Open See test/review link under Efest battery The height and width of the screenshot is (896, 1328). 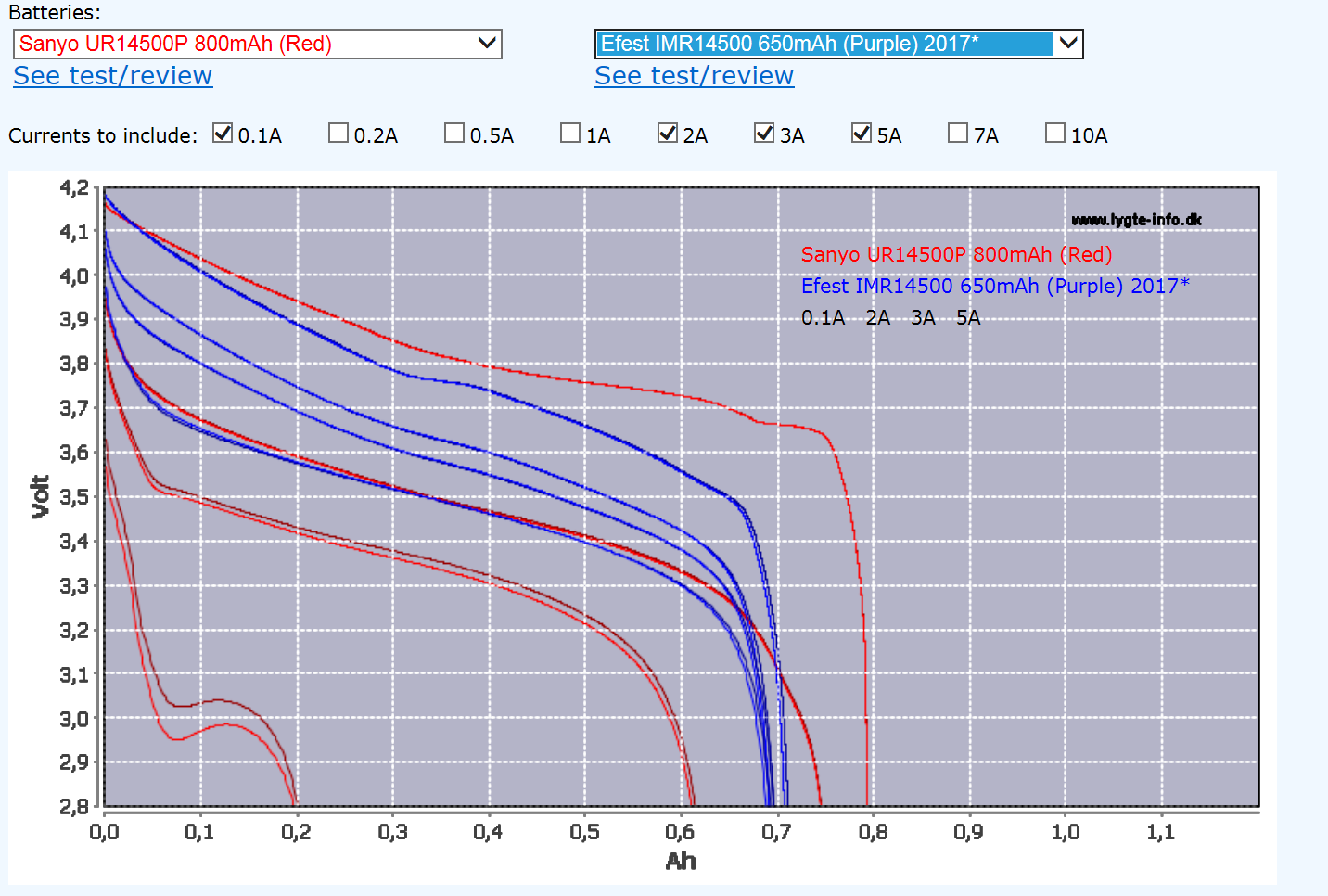click(x=695, y=76)
